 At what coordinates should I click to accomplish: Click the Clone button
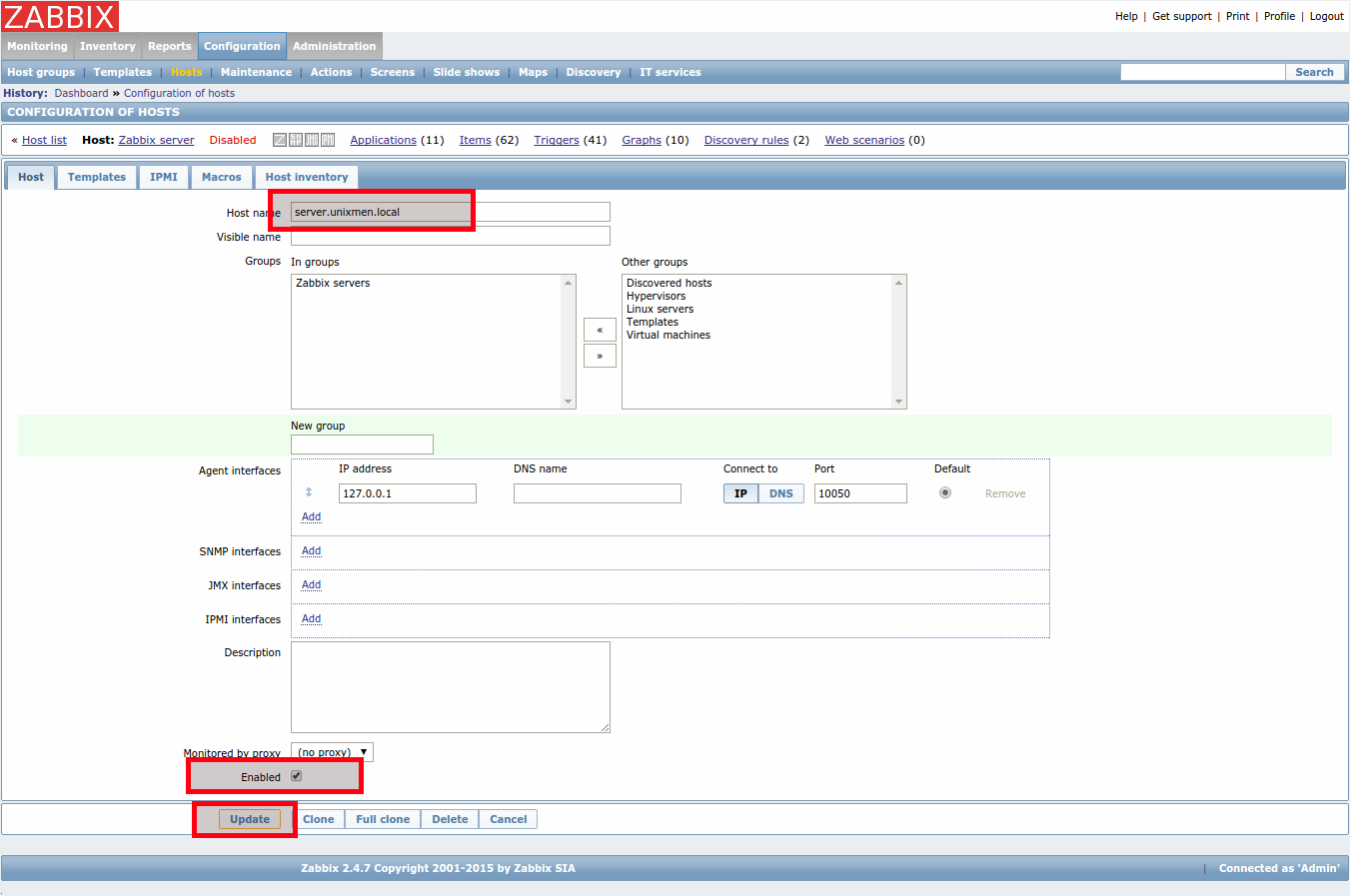pyautogui.click(x=319, y=819)
